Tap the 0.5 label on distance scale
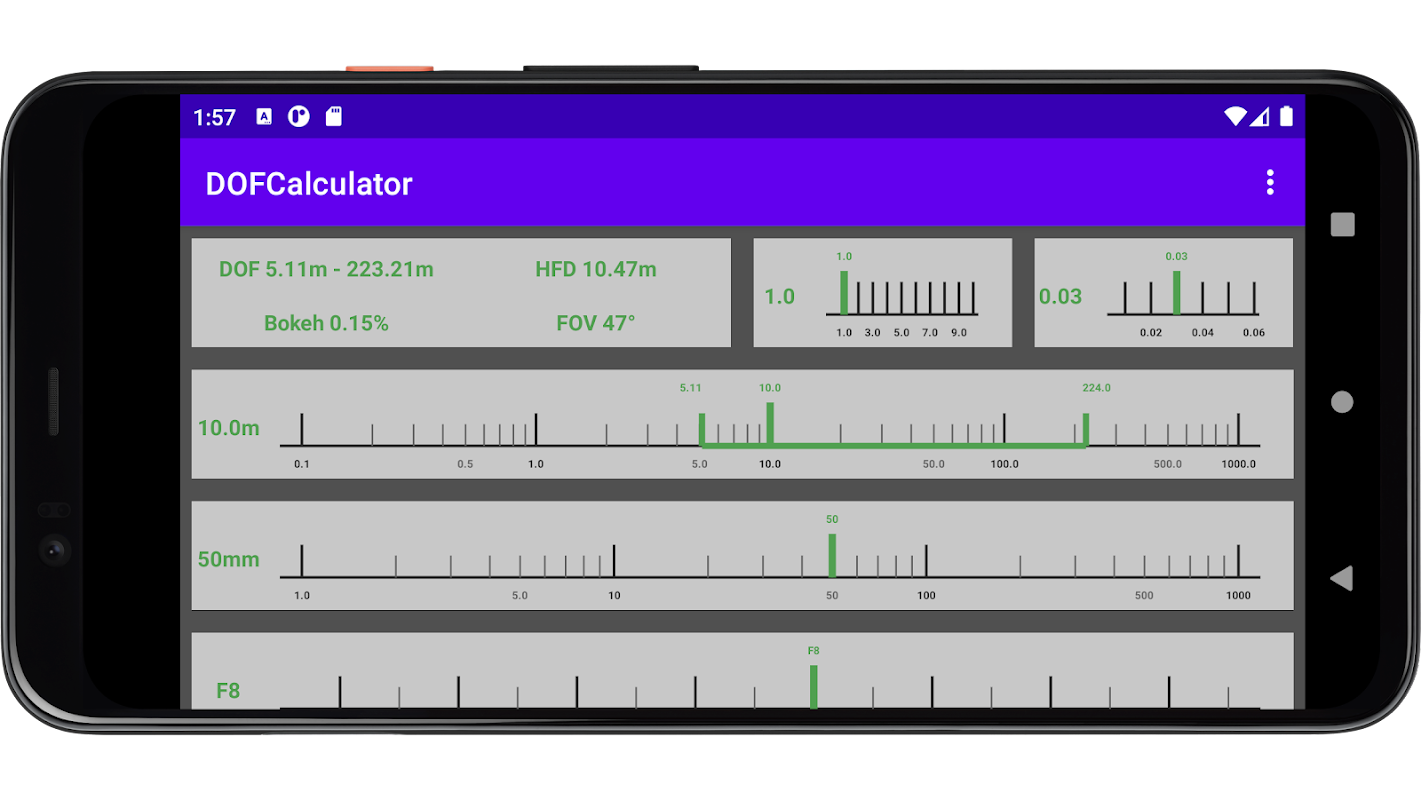 point(465,464)
